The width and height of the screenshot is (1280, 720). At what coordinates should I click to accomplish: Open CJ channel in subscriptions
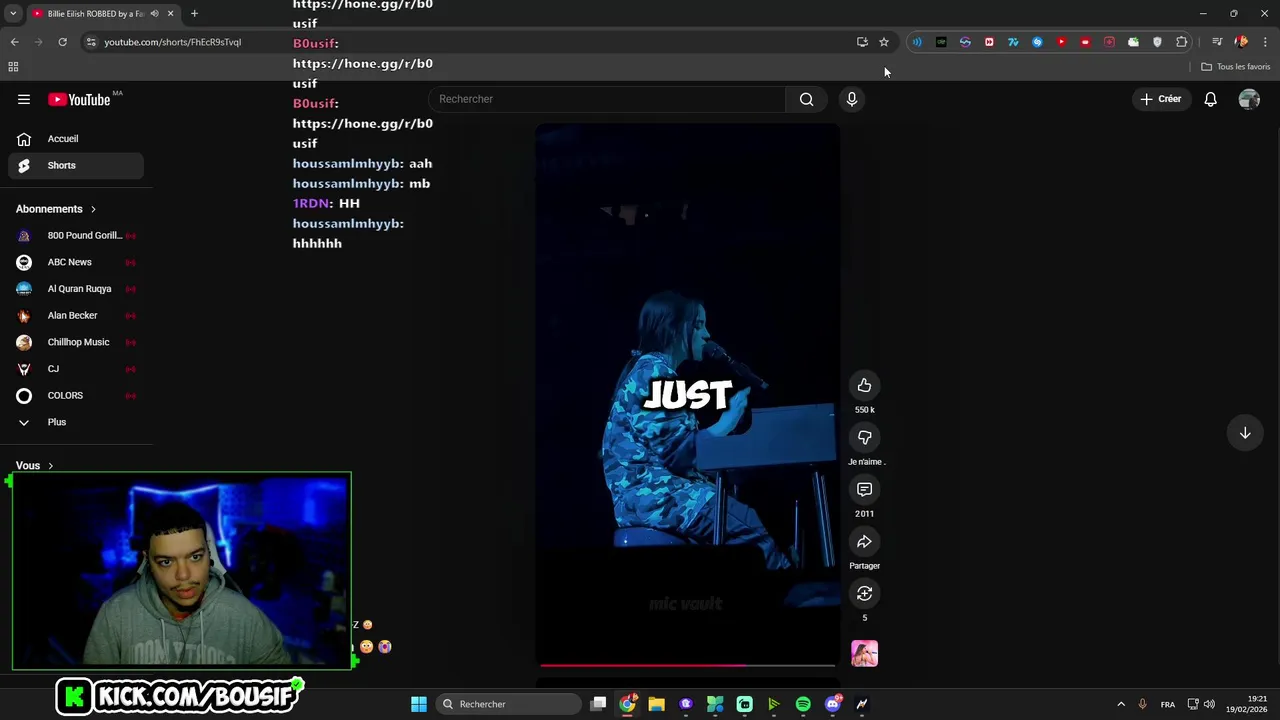(x=76, y=369)
